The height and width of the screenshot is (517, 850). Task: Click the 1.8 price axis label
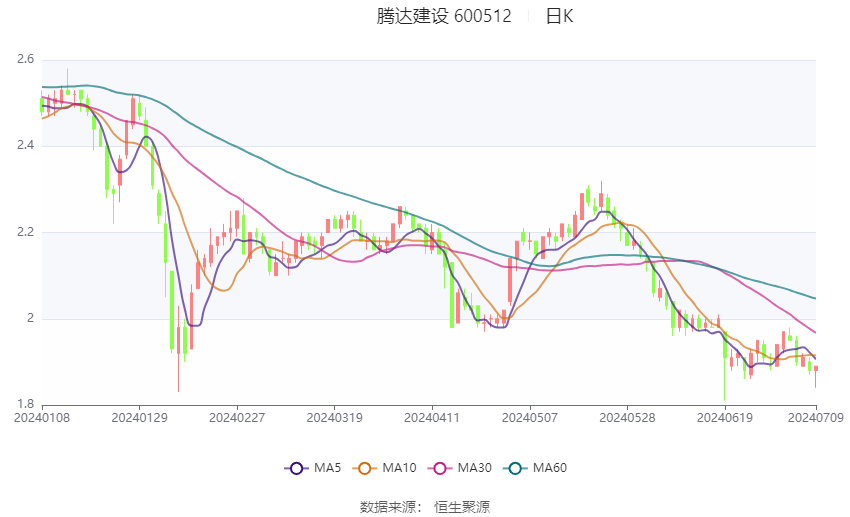(25, 404)
